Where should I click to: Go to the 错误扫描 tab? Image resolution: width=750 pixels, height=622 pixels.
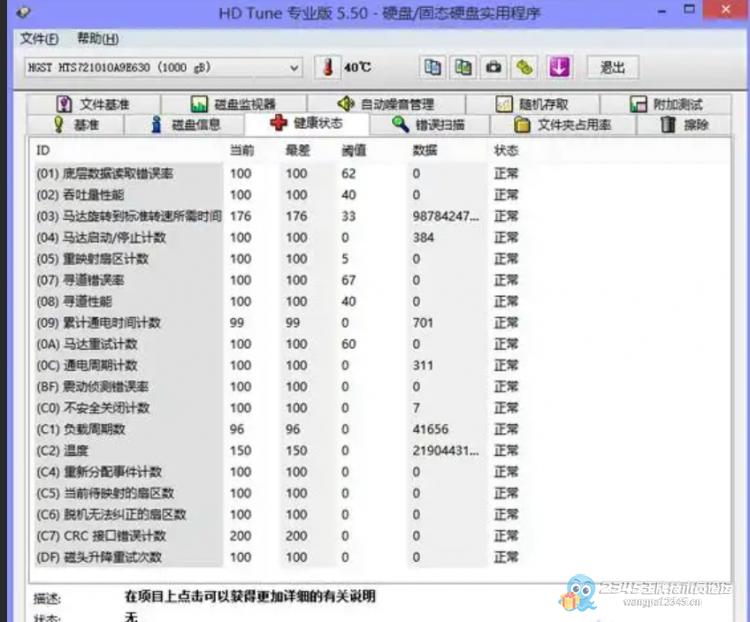[427, 125]
